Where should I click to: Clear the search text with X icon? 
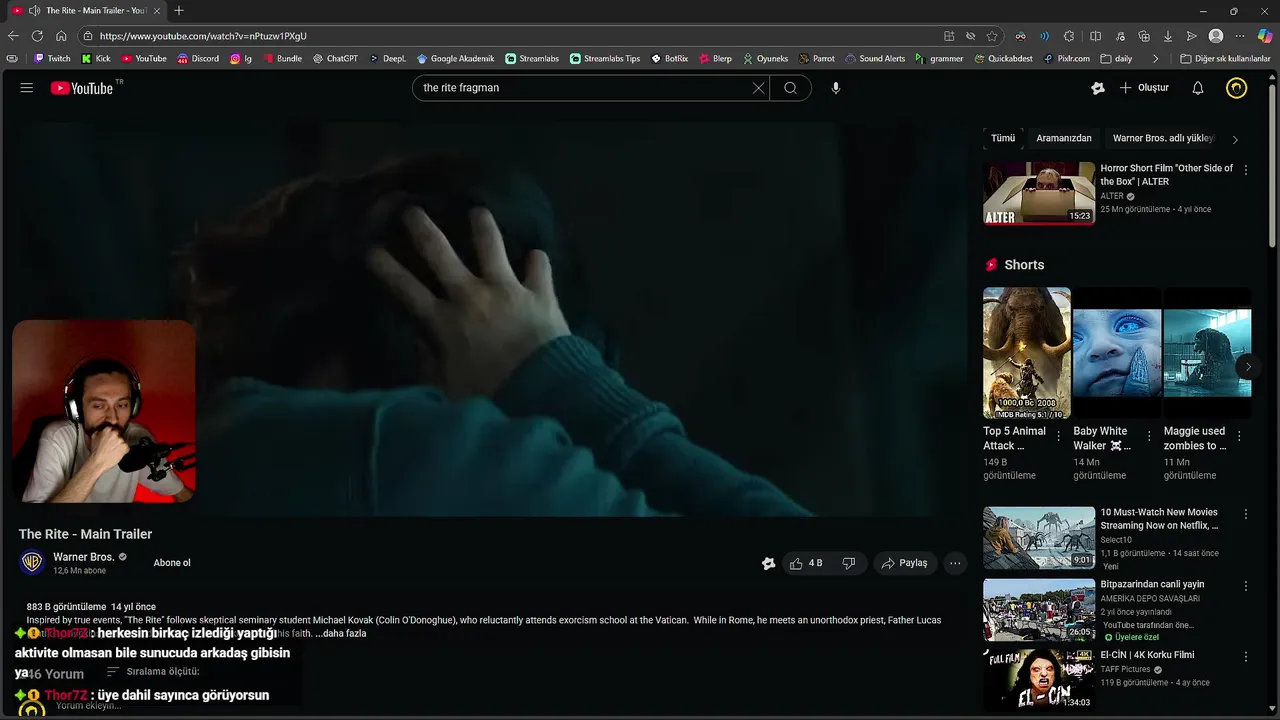pos(758,88)
